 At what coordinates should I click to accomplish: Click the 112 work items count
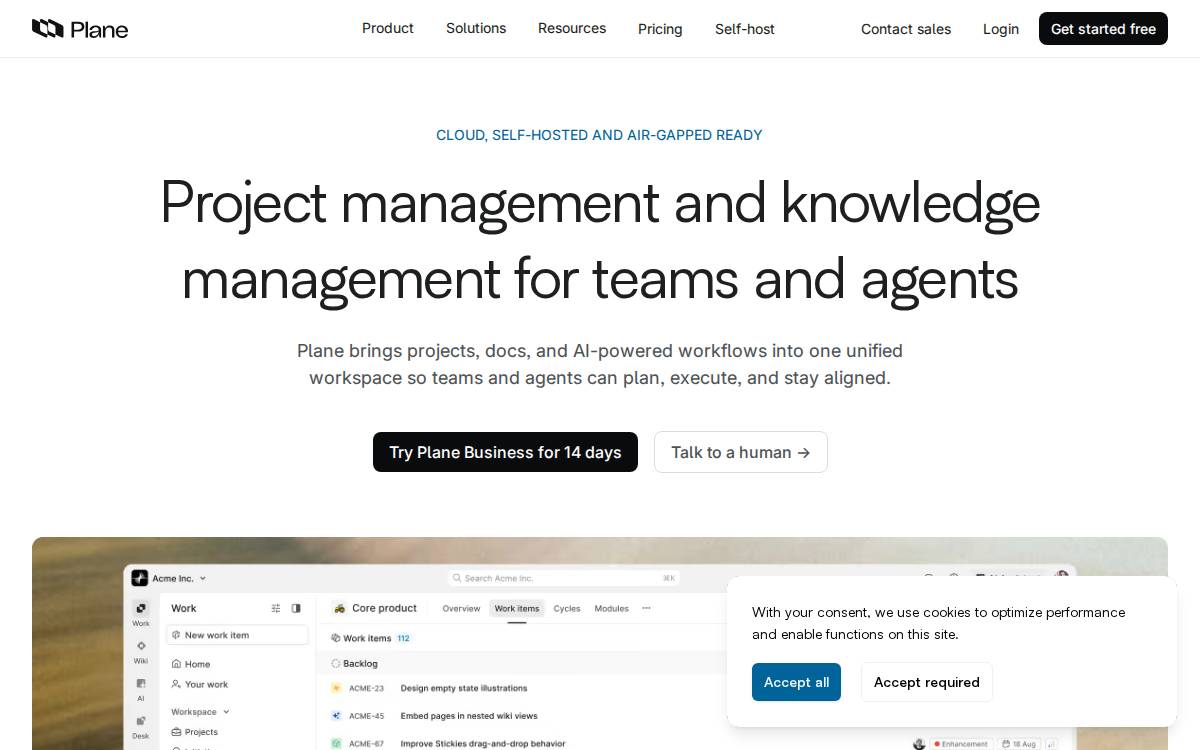coord(404,638)
